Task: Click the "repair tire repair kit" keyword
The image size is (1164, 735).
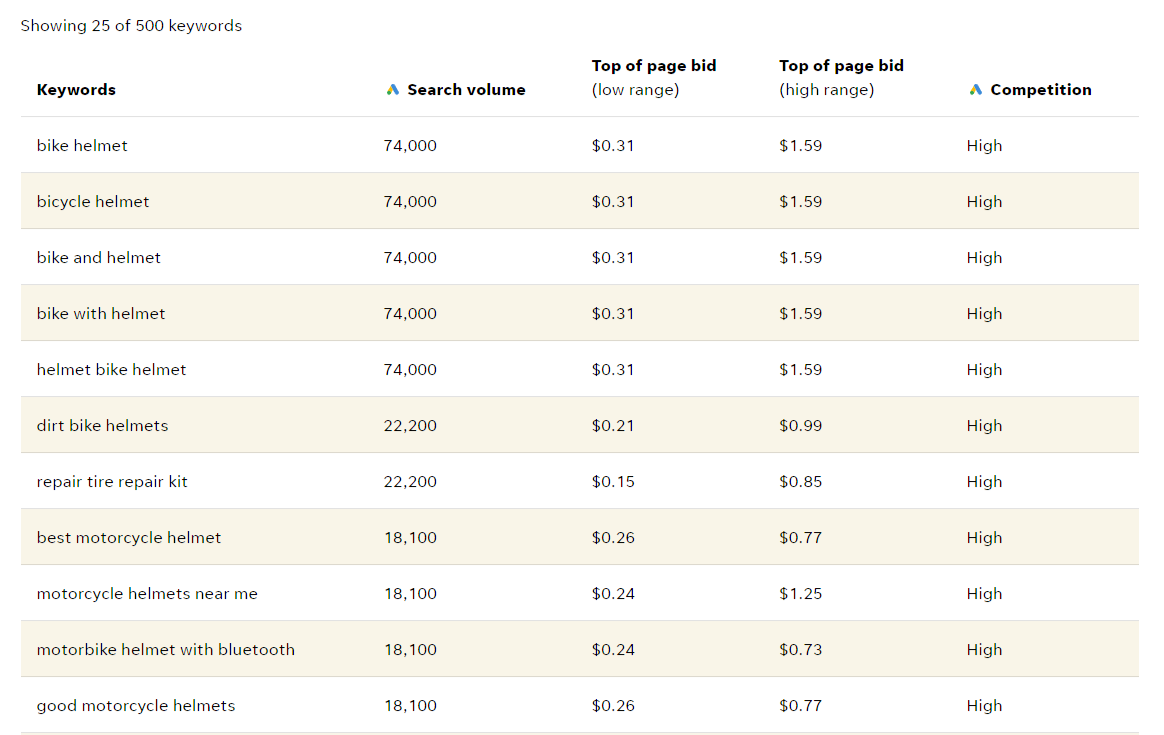Action: point(112,482)
